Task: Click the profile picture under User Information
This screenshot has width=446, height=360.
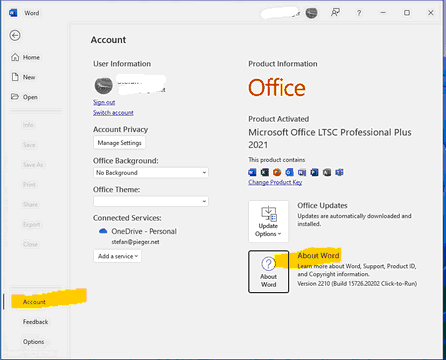Action: [104, 86]
